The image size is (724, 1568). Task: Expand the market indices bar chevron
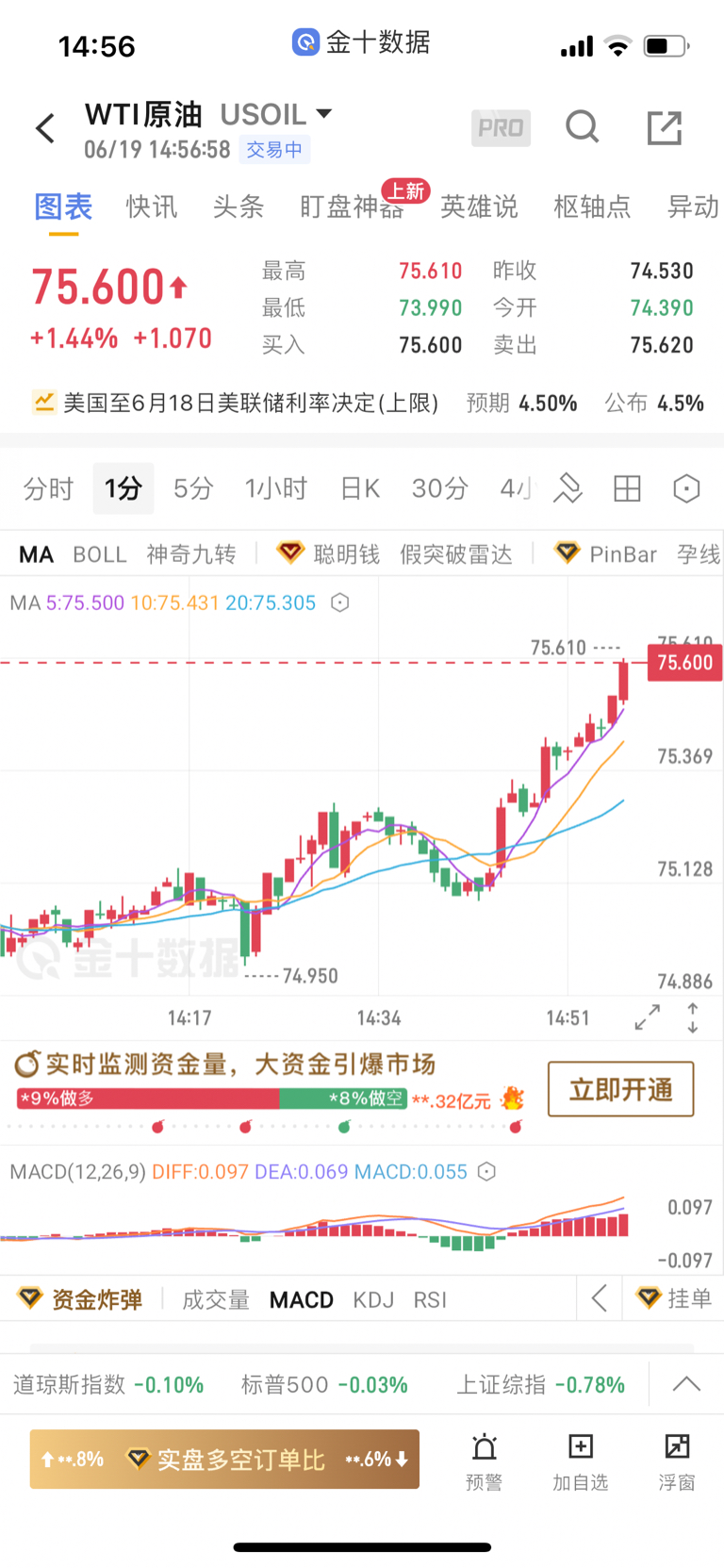[686, 1384]
